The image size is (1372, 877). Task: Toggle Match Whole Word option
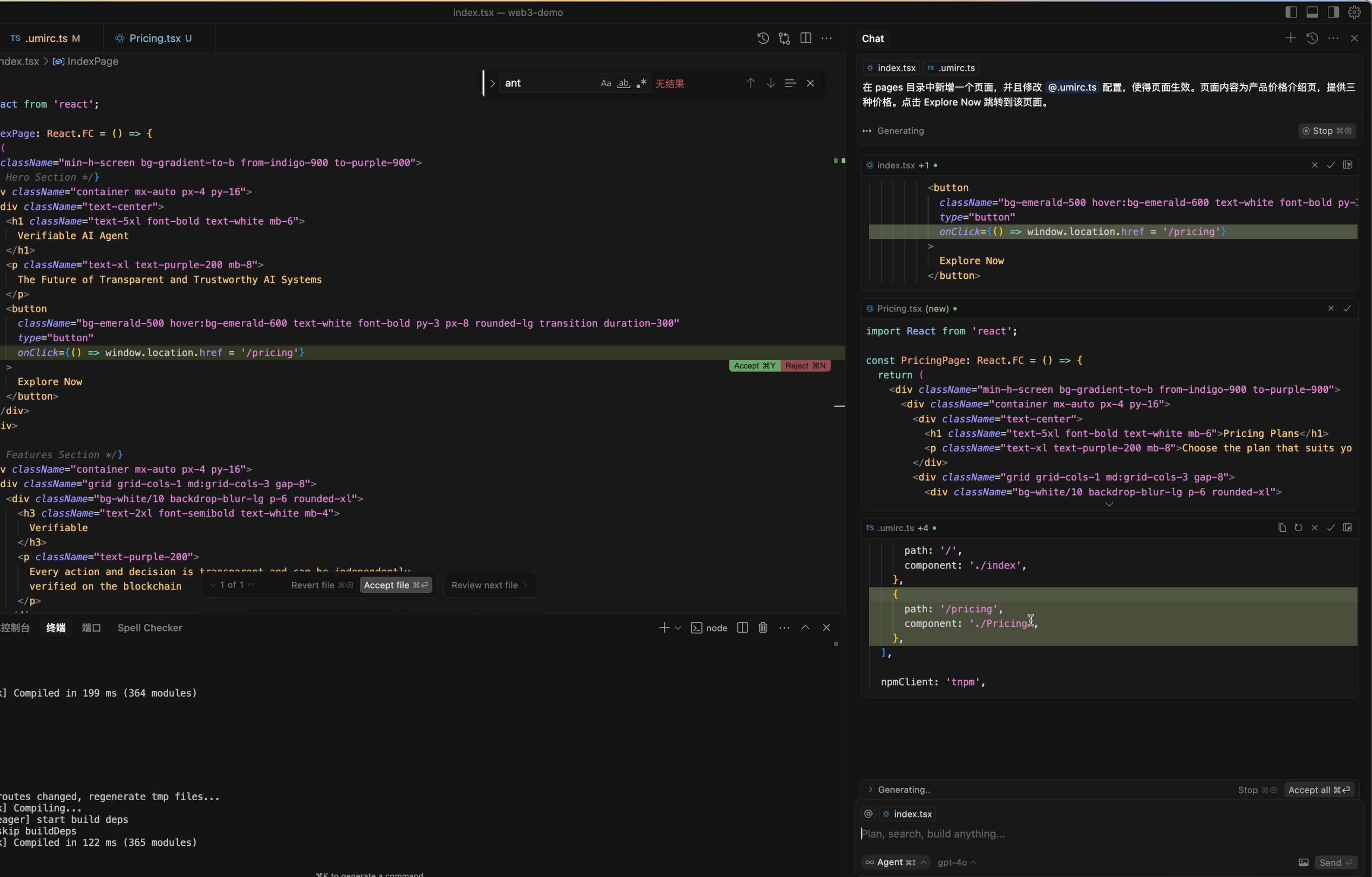pos(624,83)
